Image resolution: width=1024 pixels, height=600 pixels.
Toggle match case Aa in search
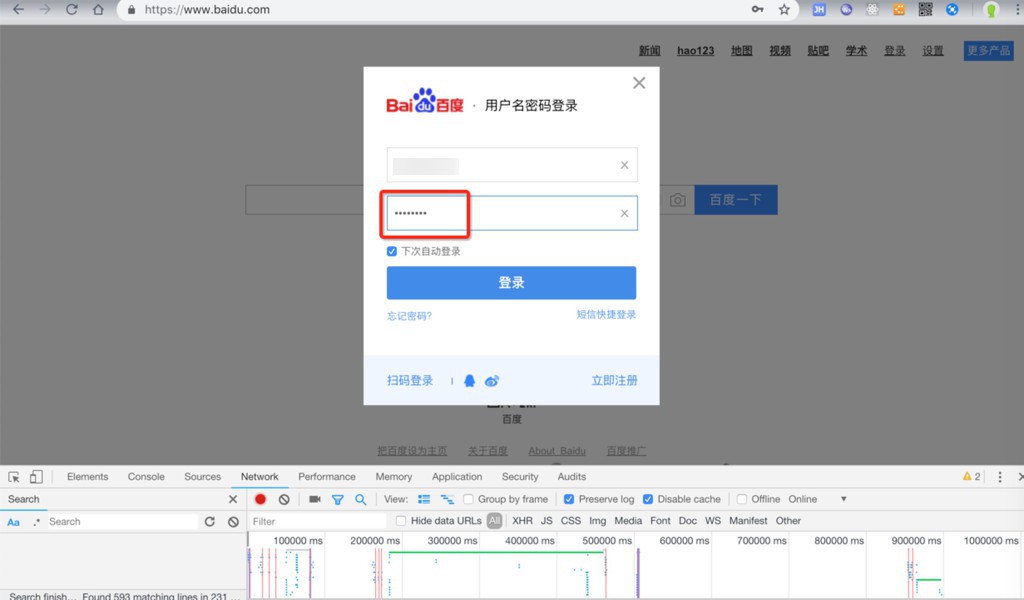click(x=13, y=522)
